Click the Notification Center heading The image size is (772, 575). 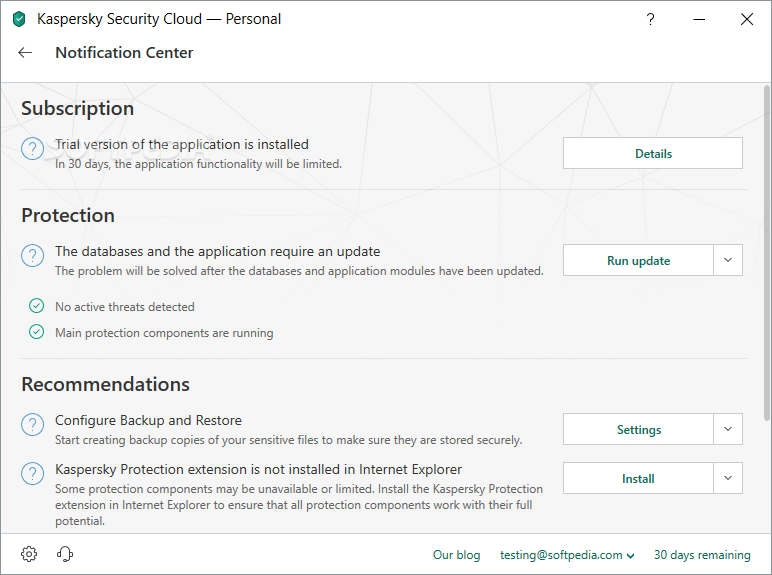[124, 52]
